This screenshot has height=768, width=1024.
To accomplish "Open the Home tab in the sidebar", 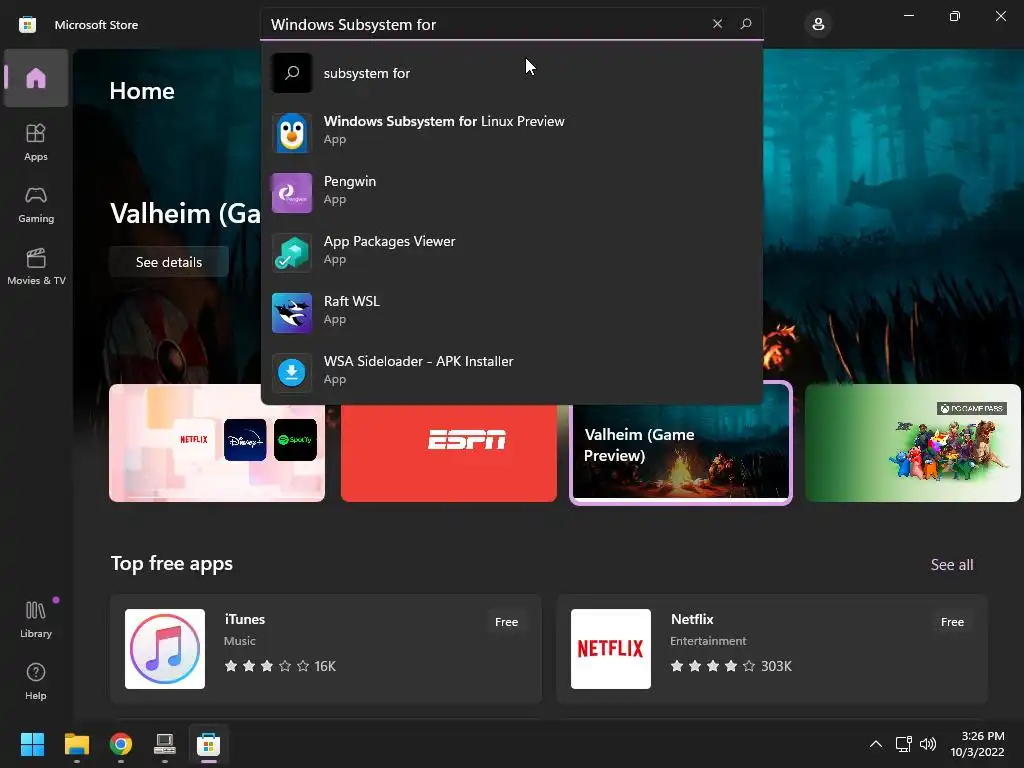I will click(x=36, y=78).
